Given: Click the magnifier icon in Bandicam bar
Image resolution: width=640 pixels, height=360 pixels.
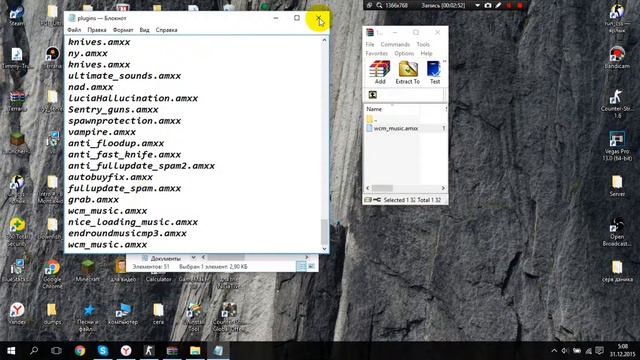Looking at the screenshot, I should tap(379, 5).
